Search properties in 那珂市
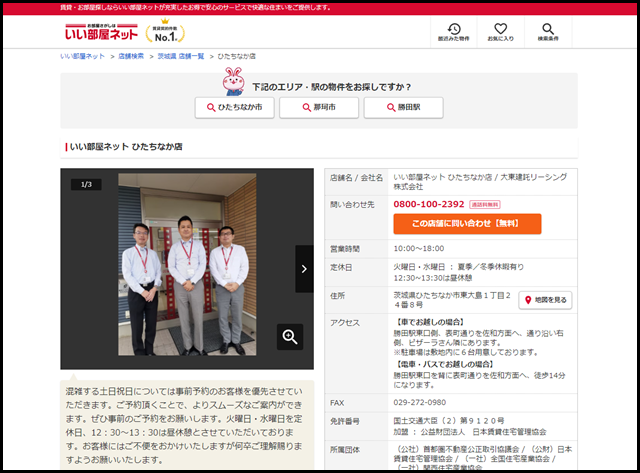640x473 pixels. 319,107
